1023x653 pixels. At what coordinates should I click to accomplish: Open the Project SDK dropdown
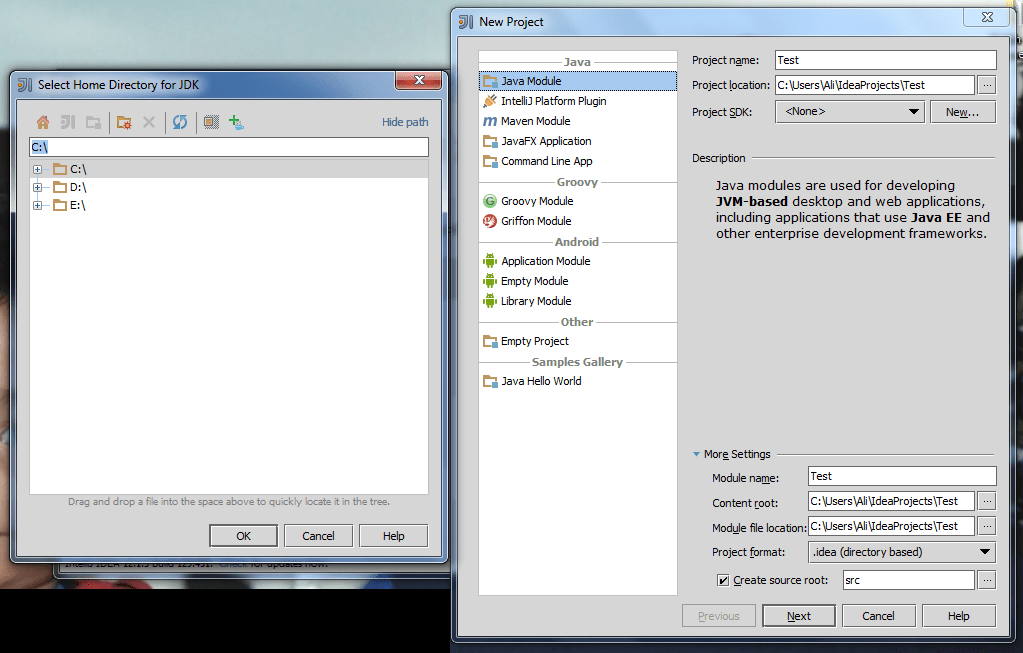click(912, 111)
